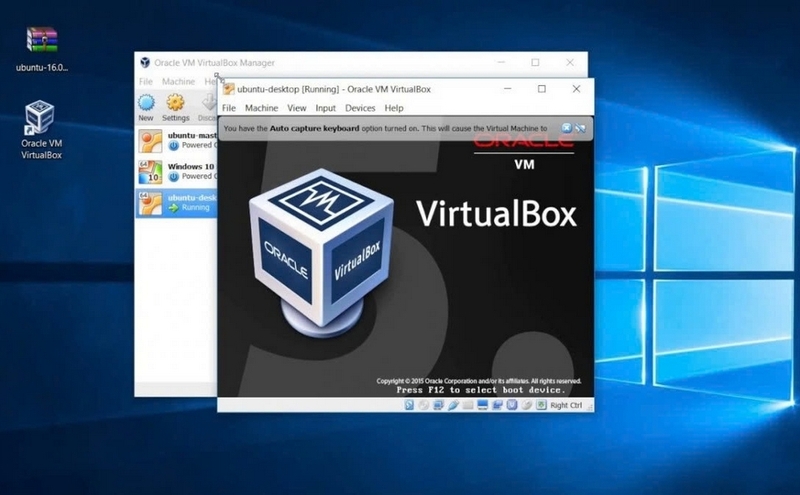Click the Discard arrow icon in Manager toolbar
Image resolution: width=800 pixels, height=495 pixels.
click(x=209, y=103)
